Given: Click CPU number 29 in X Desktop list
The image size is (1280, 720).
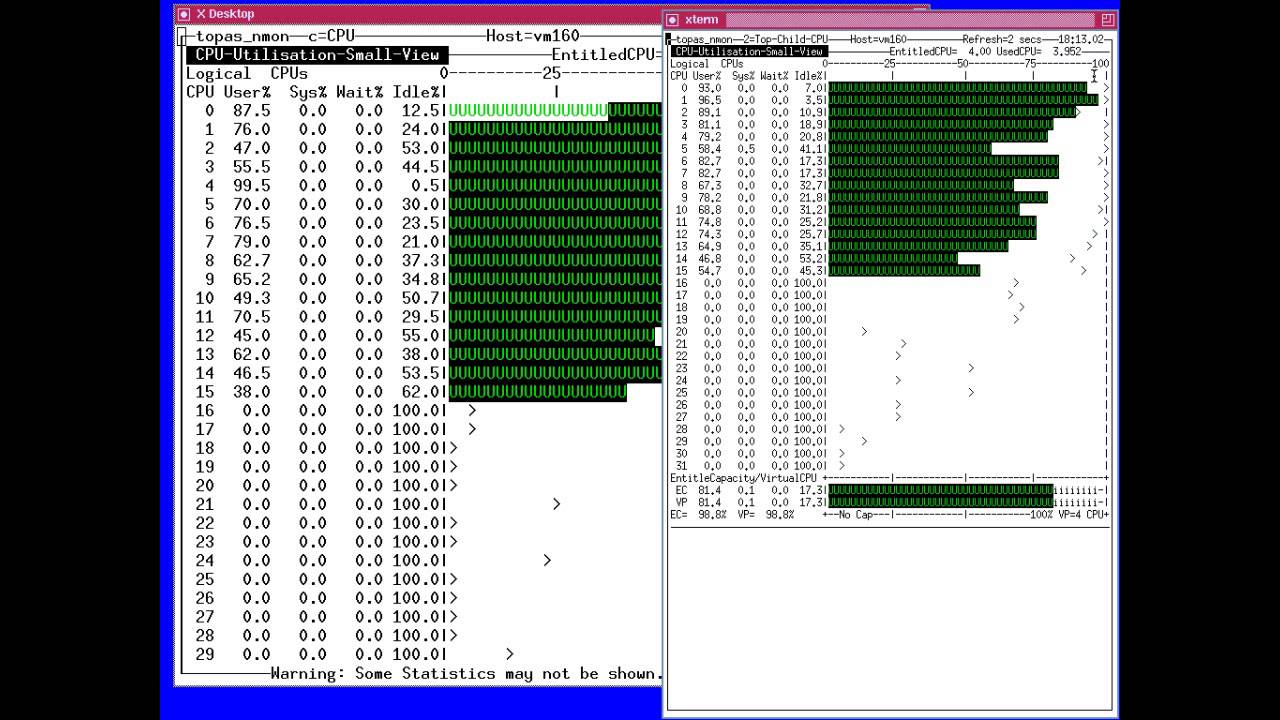Looking at the screenshot, I should (205, 654).
